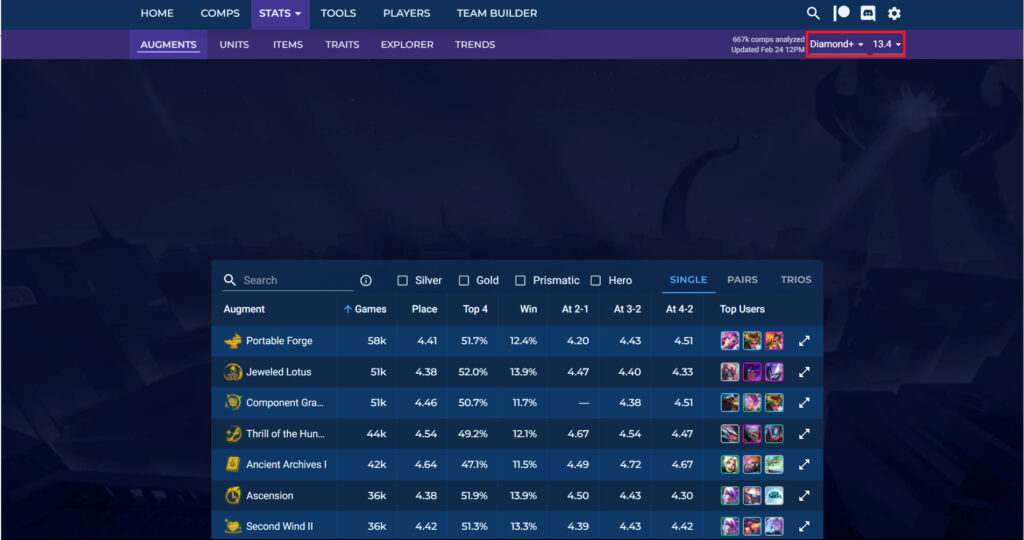Sort by the Top 4 column header
This screenshot has height=540, width=1024.
click(x=475, y=310)
